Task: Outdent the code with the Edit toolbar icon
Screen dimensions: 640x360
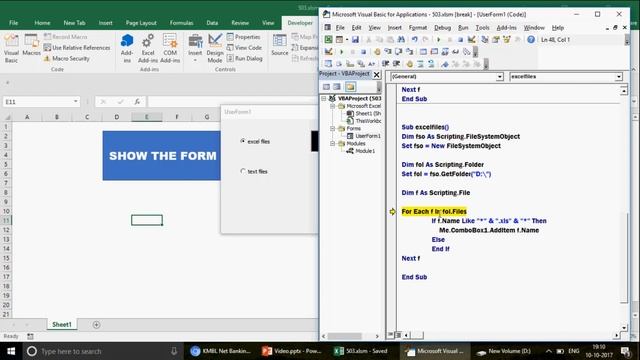Action: (396, 64)
